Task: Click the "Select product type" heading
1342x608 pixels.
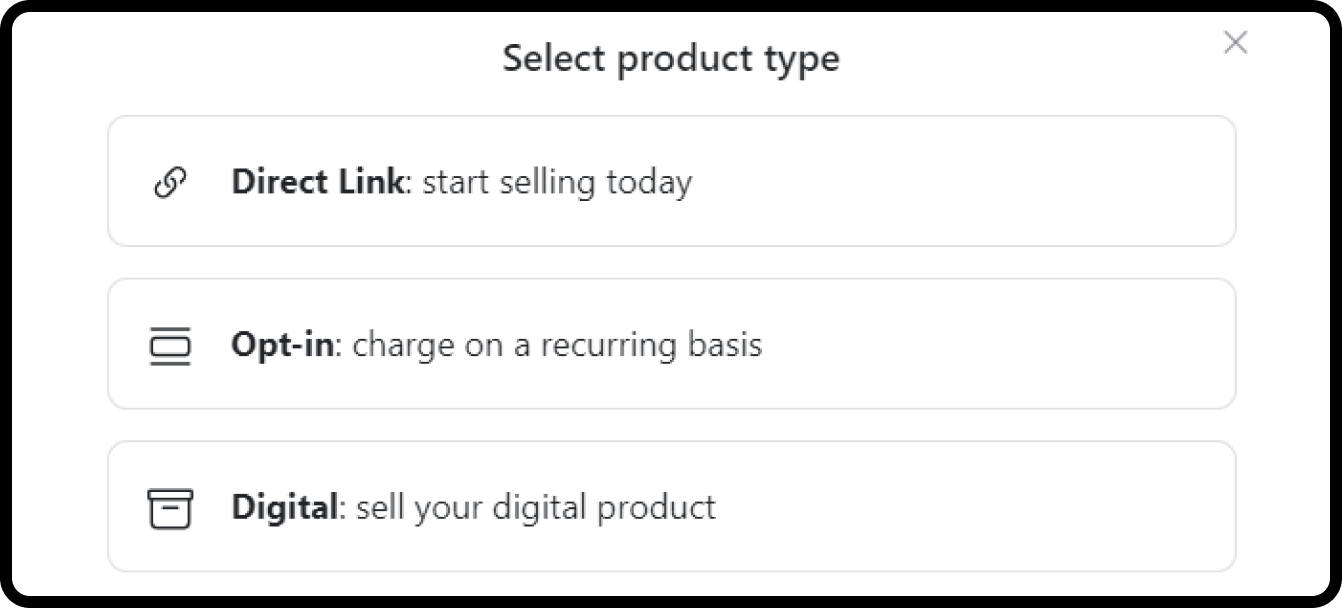Action: pos(671,58)
